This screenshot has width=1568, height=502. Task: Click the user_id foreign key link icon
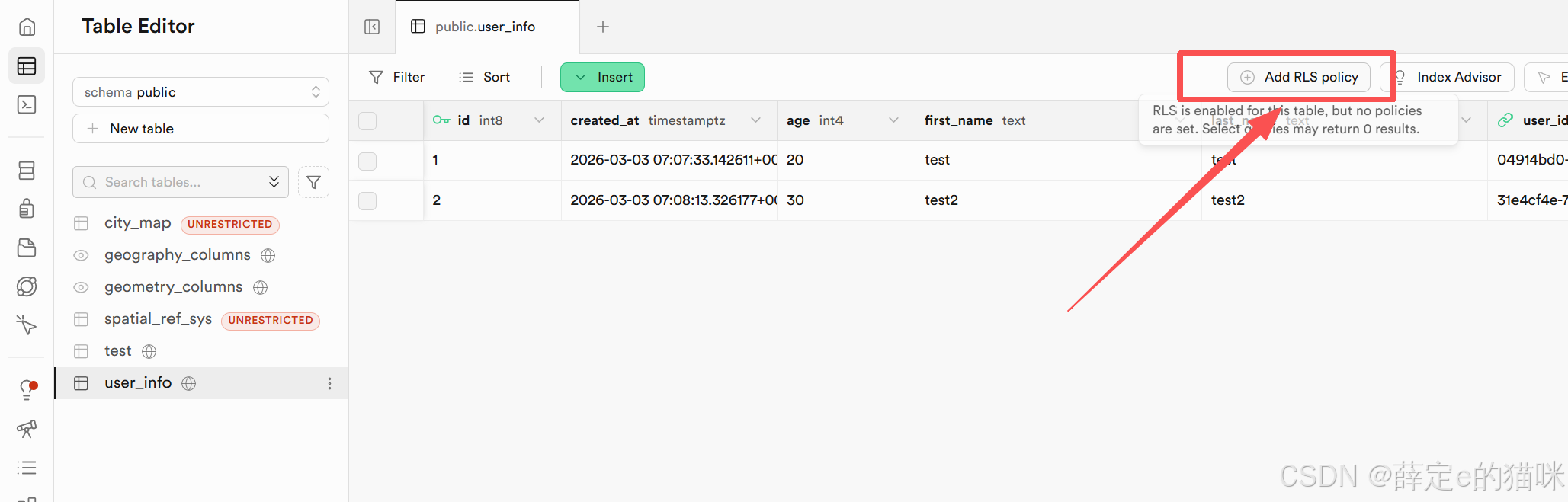tap(1505, 120)
